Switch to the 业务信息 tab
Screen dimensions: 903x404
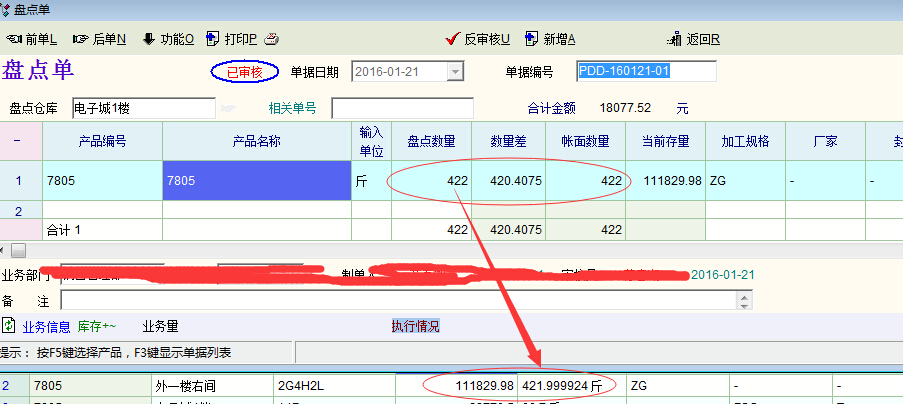tap(46, 326)
